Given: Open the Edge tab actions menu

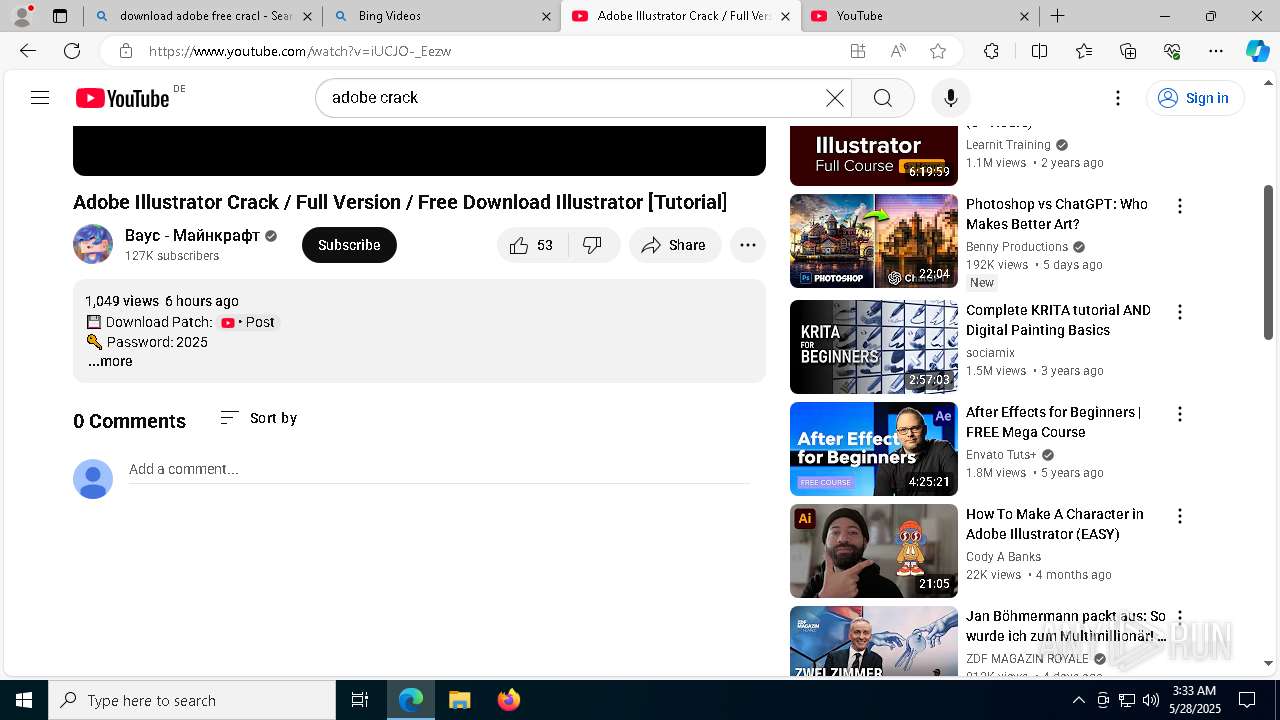Looking at the screenshot, I should 60,16.
